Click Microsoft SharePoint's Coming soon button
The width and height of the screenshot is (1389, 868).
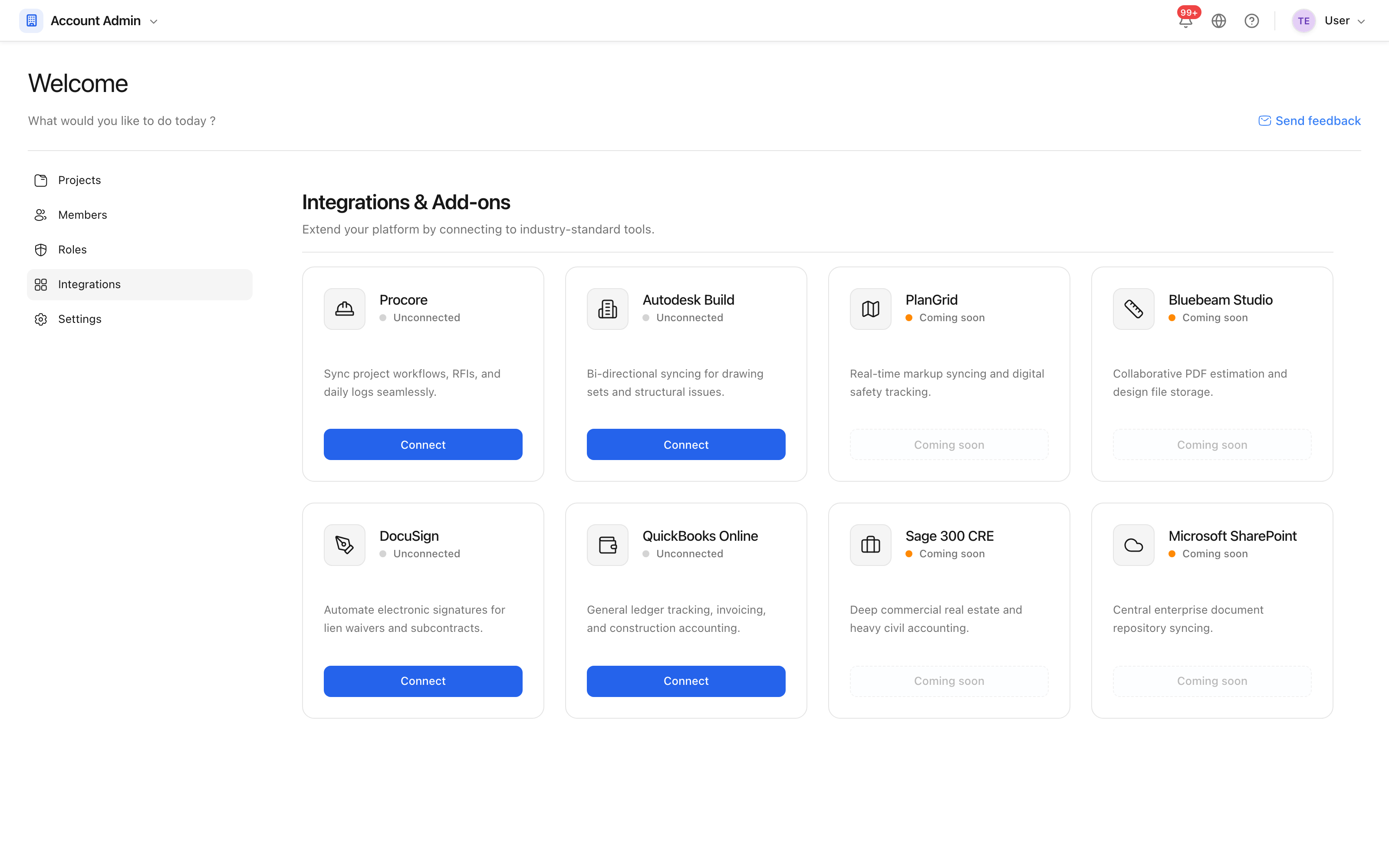[1211, 681]
